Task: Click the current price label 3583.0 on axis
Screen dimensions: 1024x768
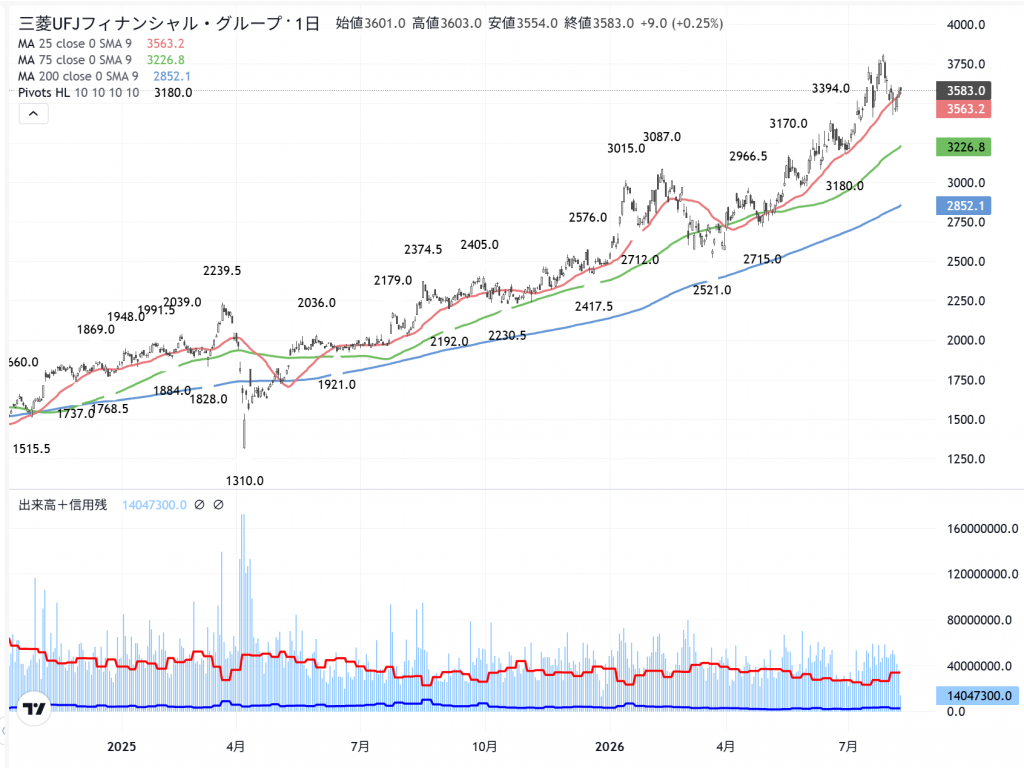Action: 964,91
